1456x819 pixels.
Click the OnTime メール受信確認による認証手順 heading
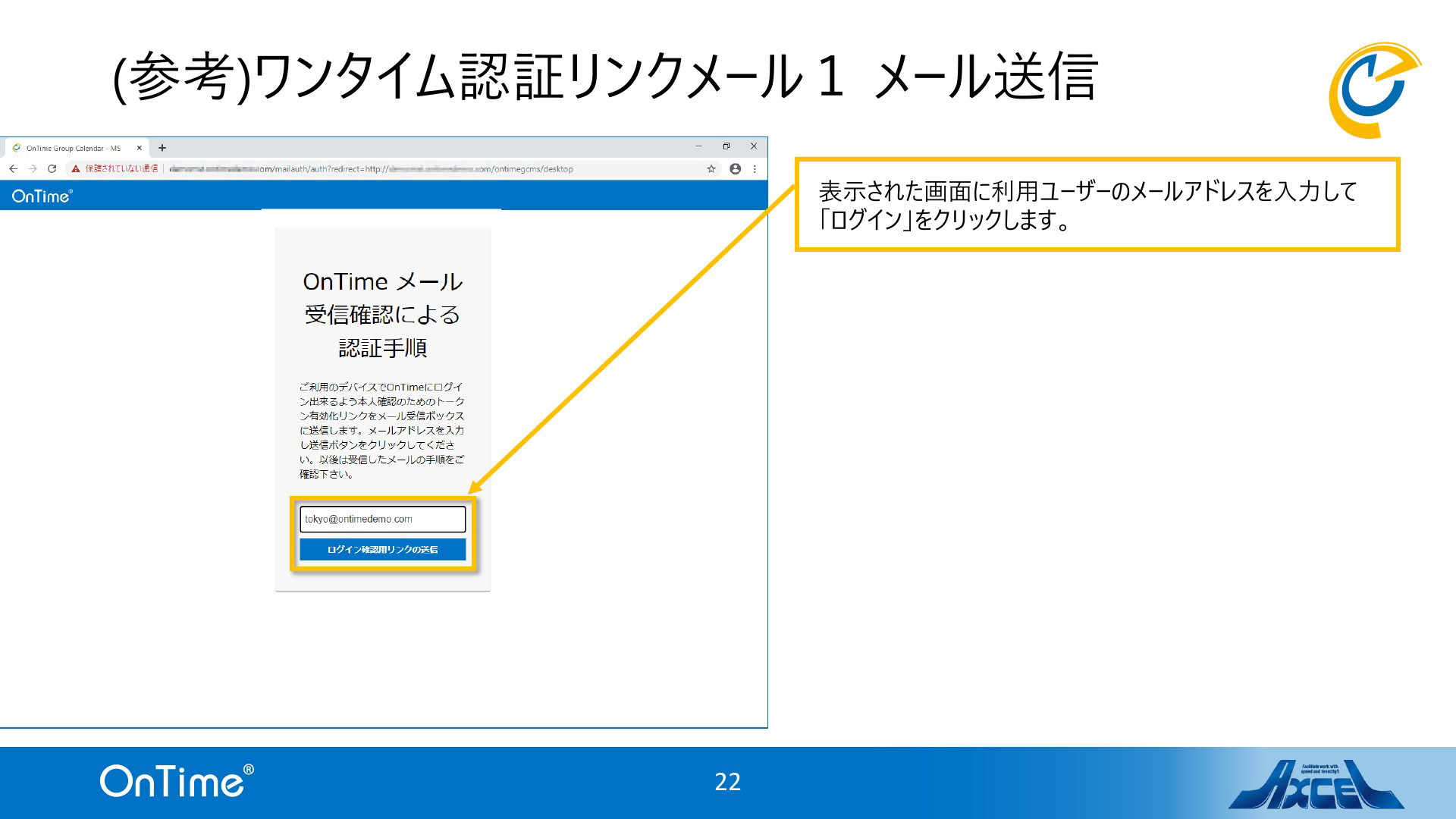(x=383, y=315)
